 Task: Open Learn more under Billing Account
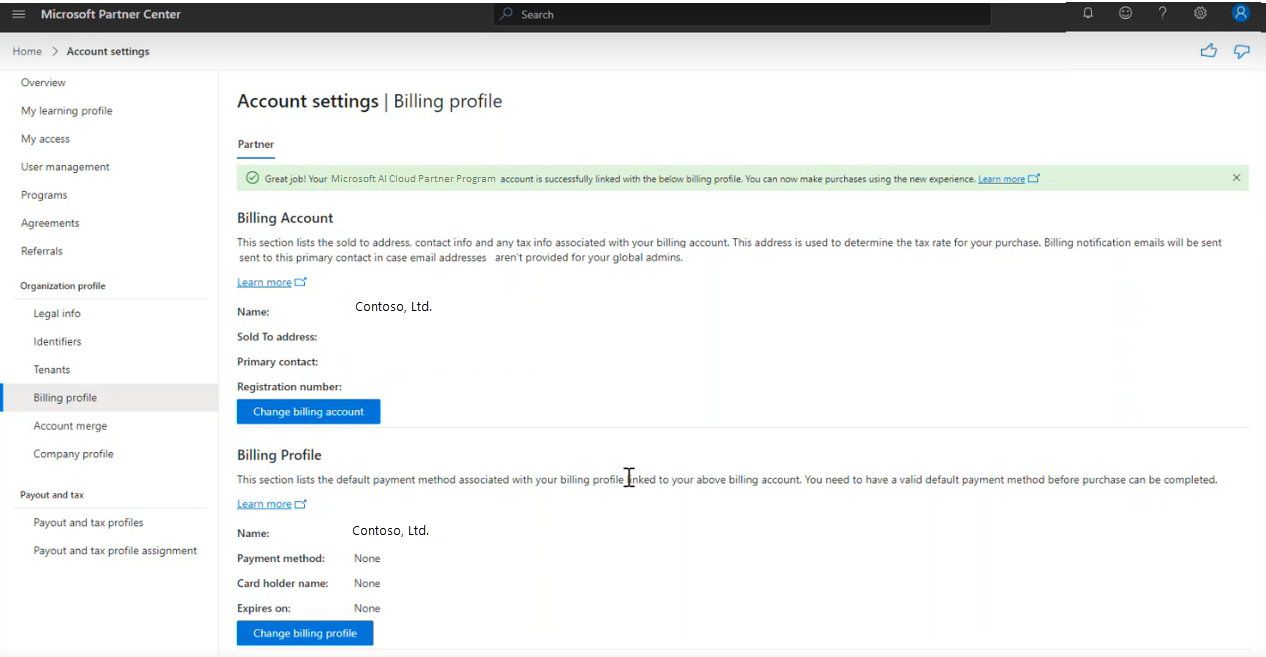pyautogui.click(x=264, y=282)
